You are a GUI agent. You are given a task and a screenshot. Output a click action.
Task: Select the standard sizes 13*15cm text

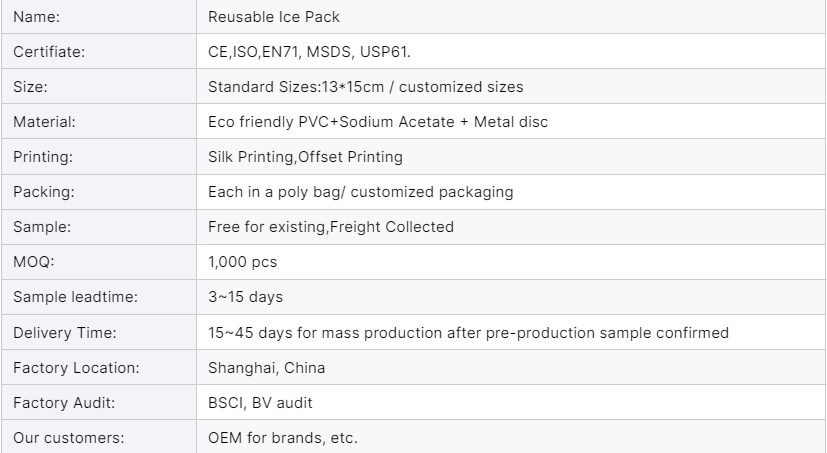tap(365, 87)
